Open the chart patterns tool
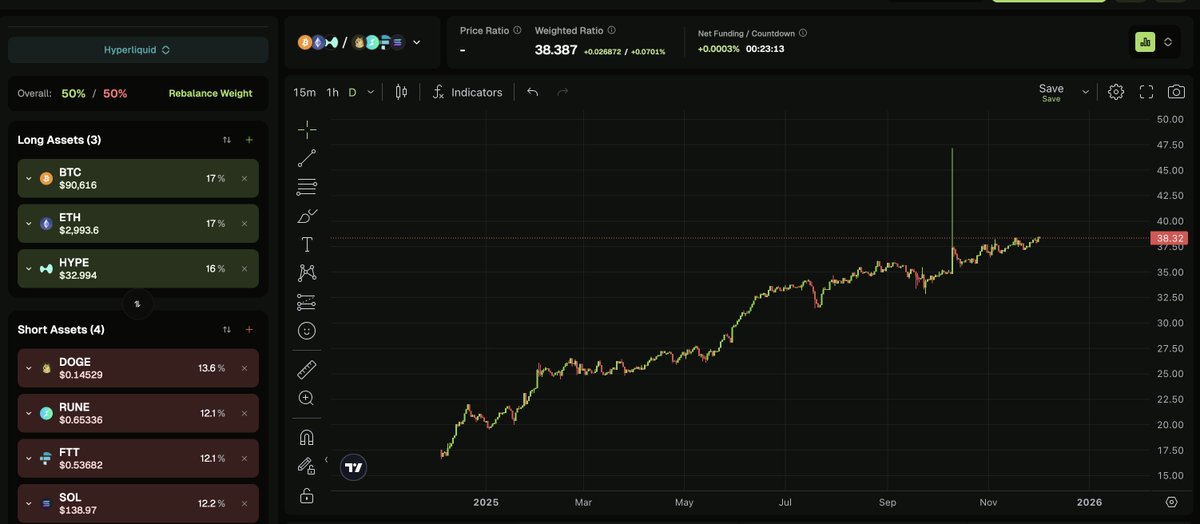This screenshot has width=1200, height=524. [x=307, y=272]
